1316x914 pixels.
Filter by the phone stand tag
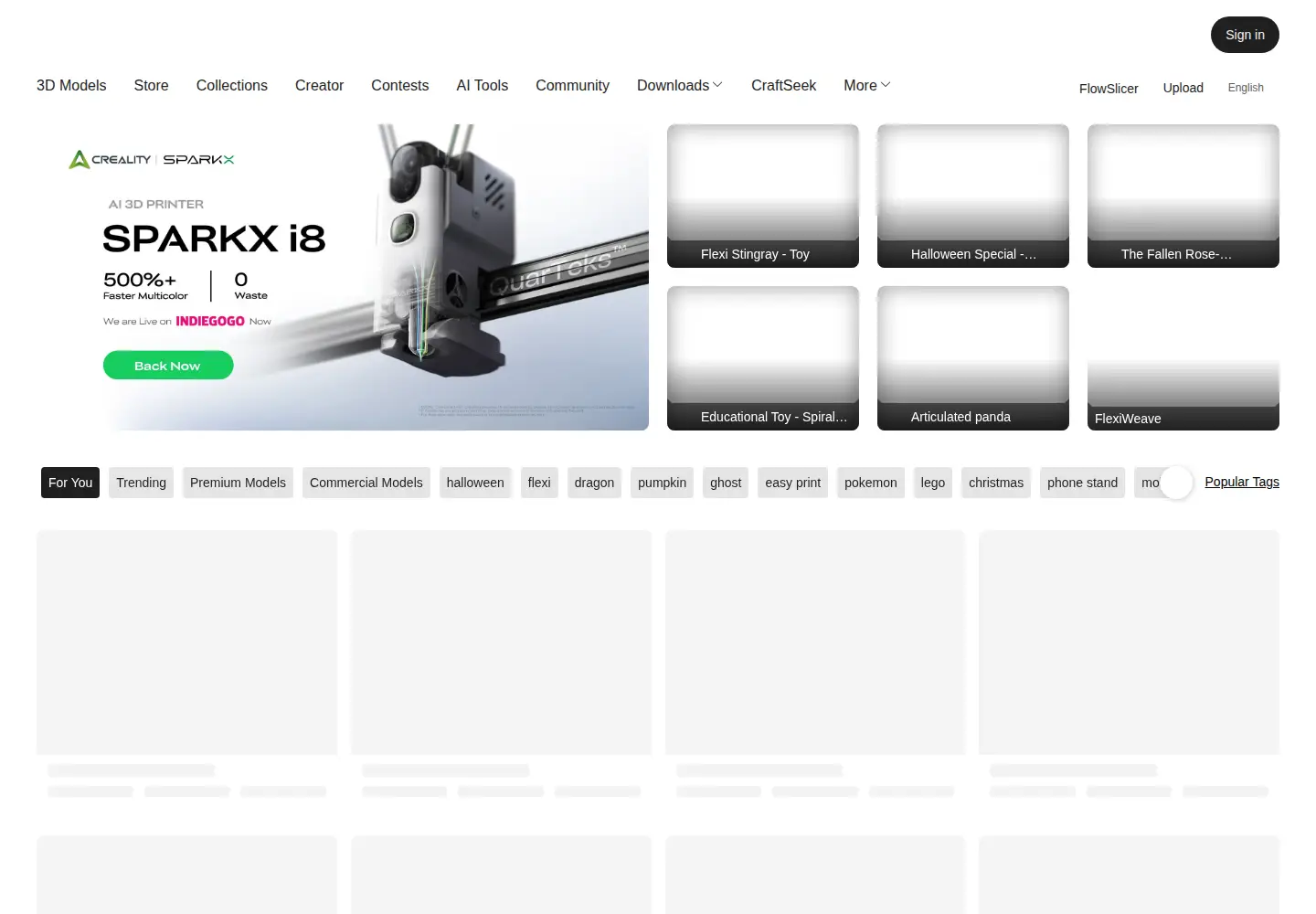[1082, 483]
